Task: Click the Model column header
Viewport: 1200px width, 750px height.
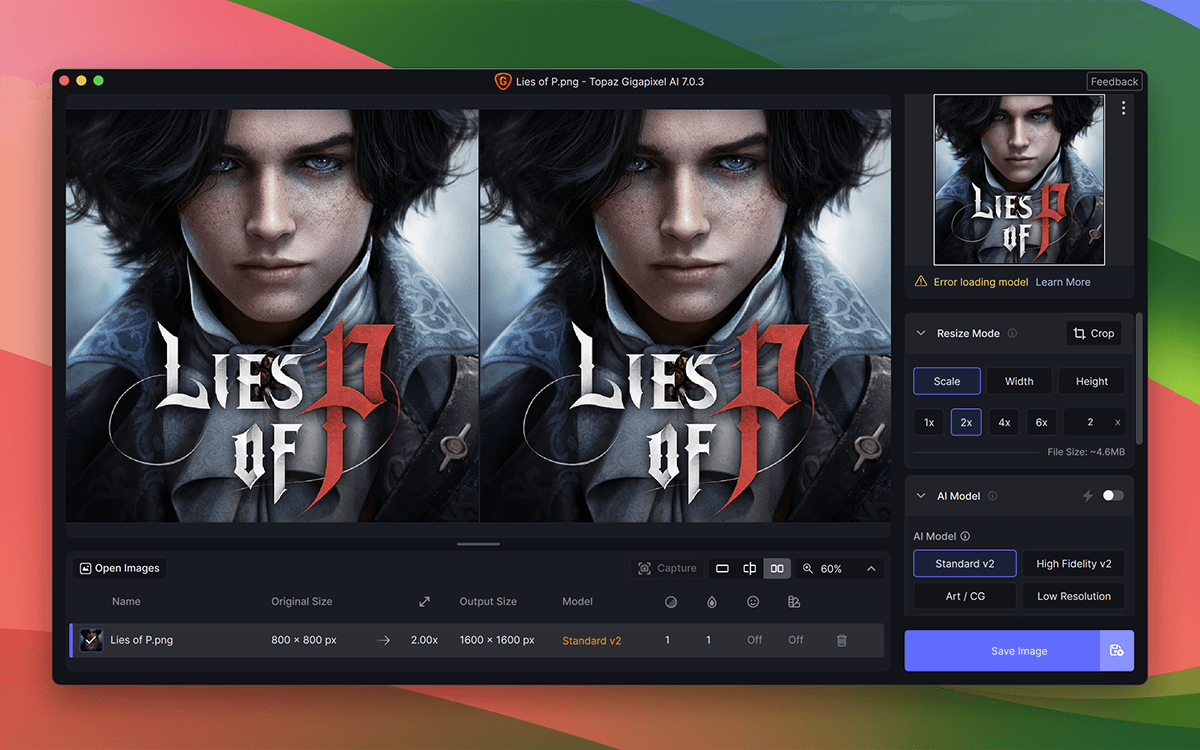Action: coord(578,602)
